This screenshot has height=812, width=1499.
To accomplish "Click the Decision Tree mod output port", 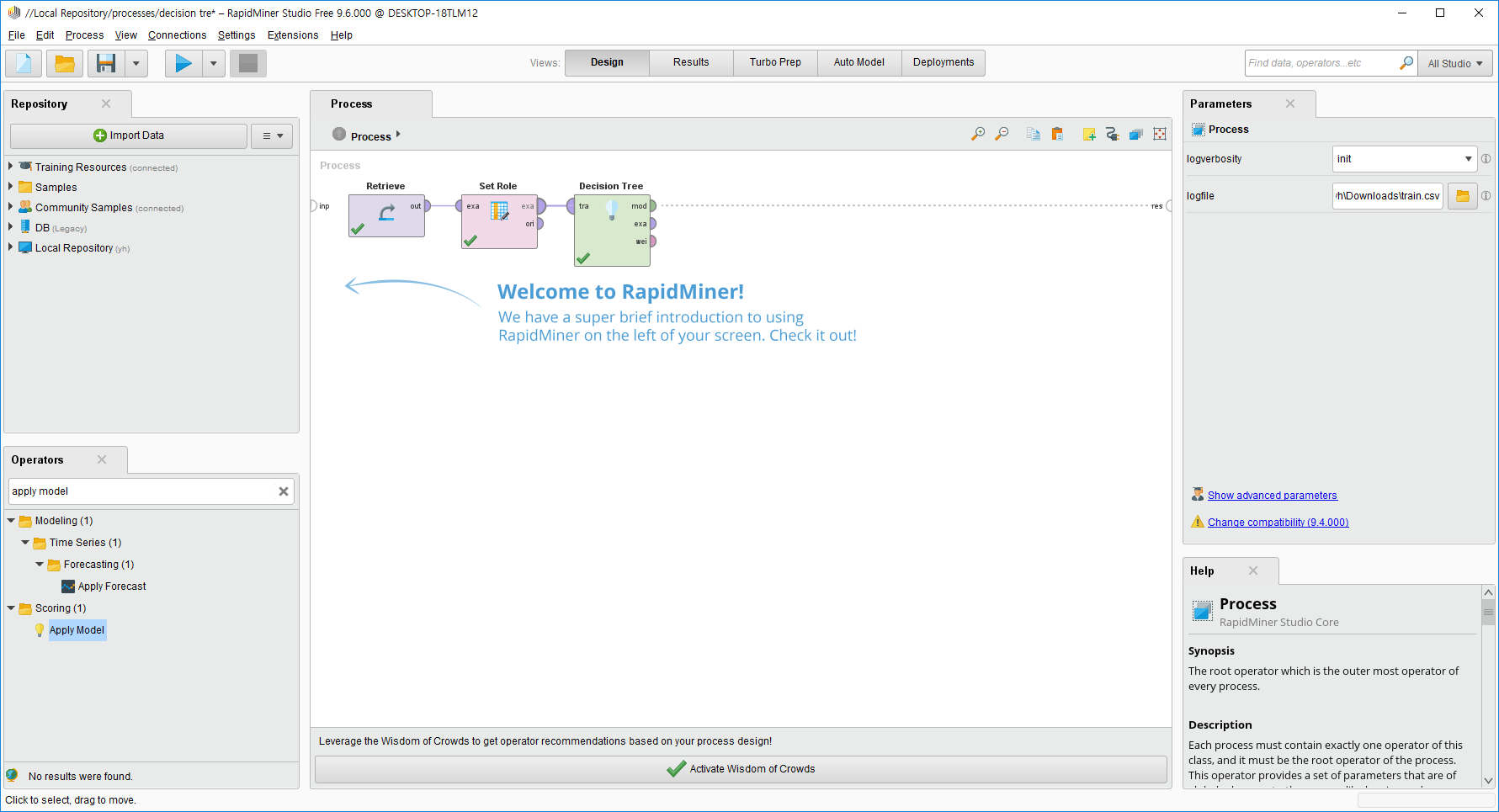I will pos(652,205).
